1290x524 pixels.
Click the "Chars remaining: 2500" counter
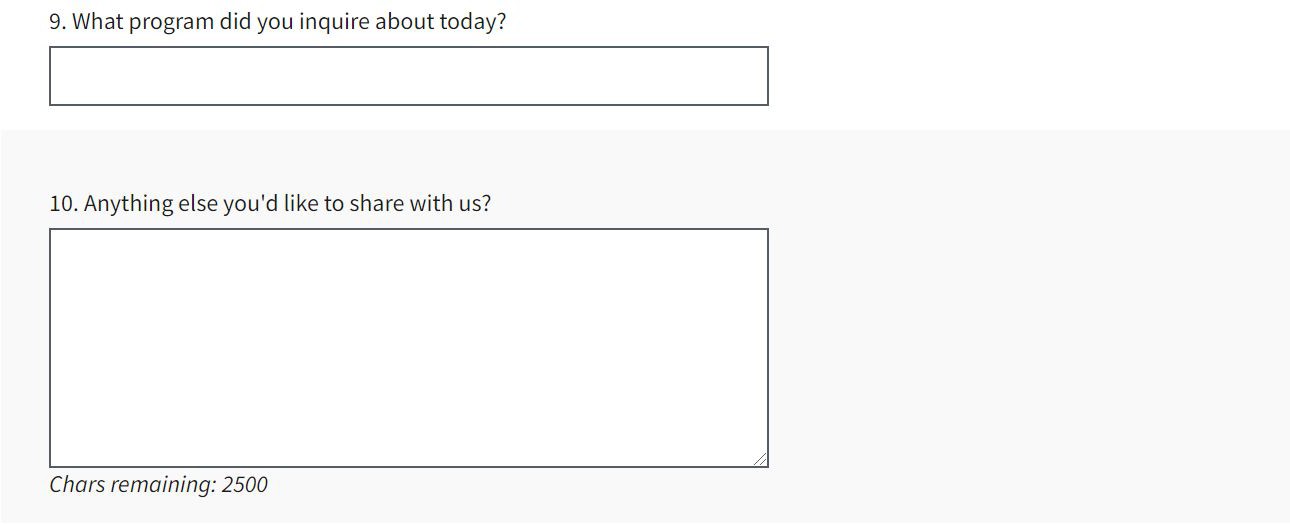coord(159,485)
